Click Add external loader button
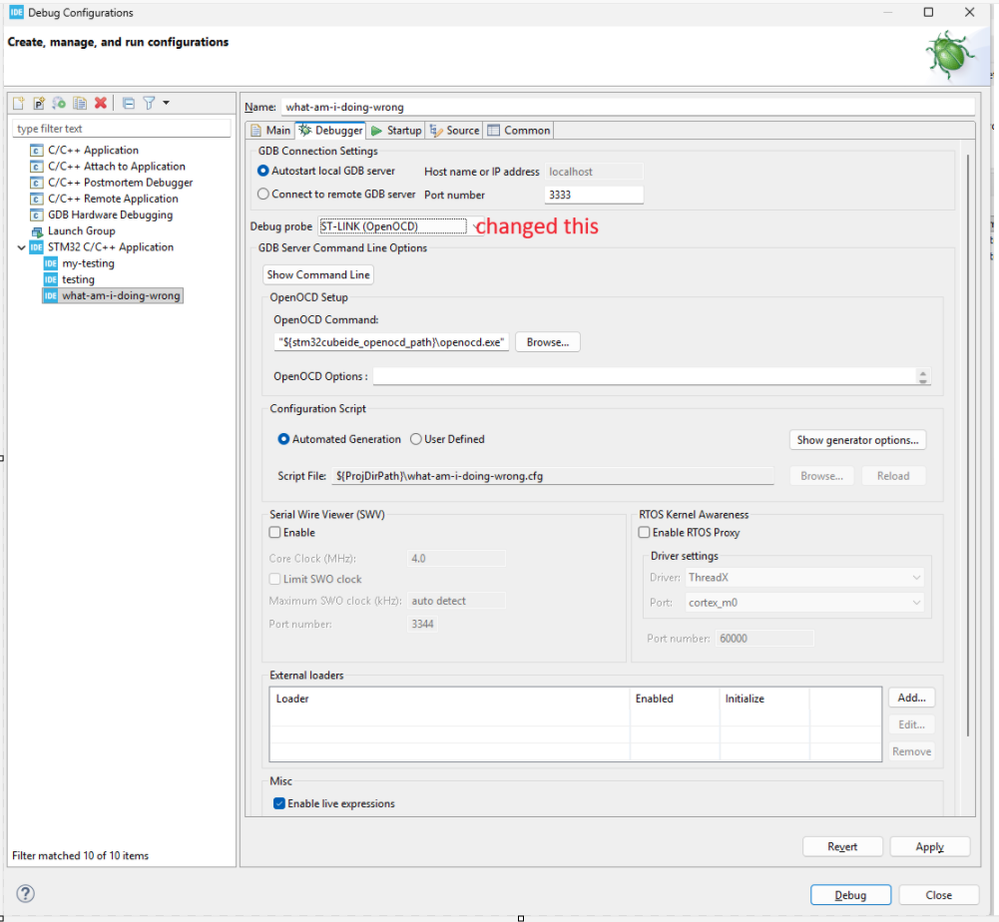 click(912, 698)
